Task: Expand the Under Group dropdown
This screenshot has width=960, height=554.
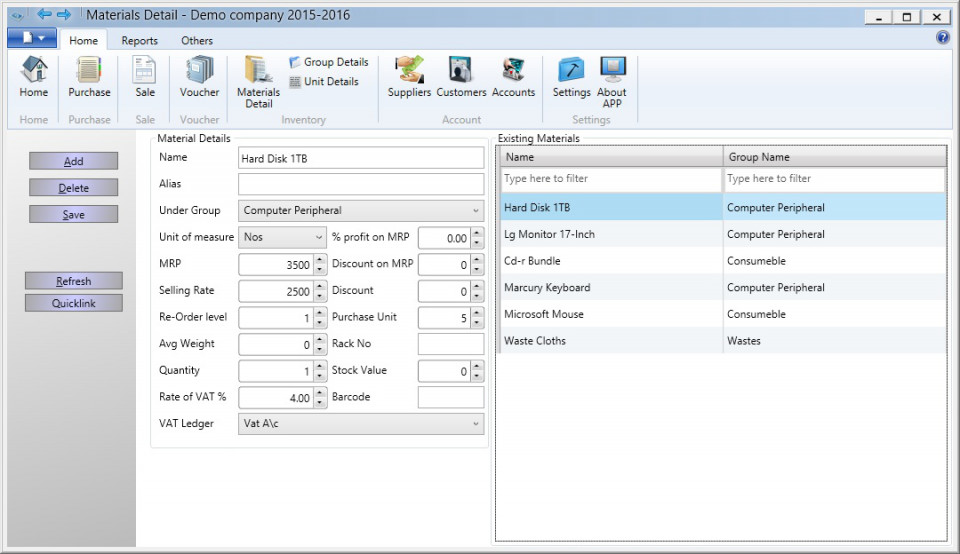Action: (x=361, y=211)
